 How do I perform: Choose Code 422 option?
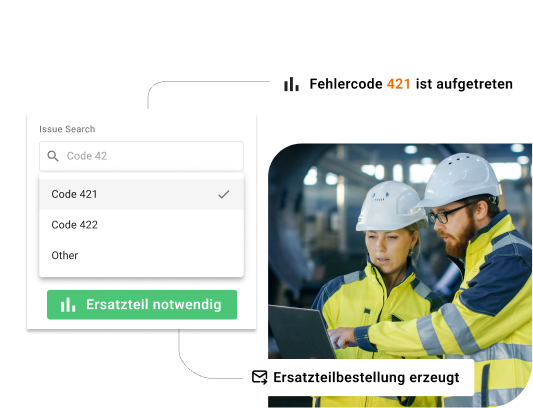click(141, 225)
